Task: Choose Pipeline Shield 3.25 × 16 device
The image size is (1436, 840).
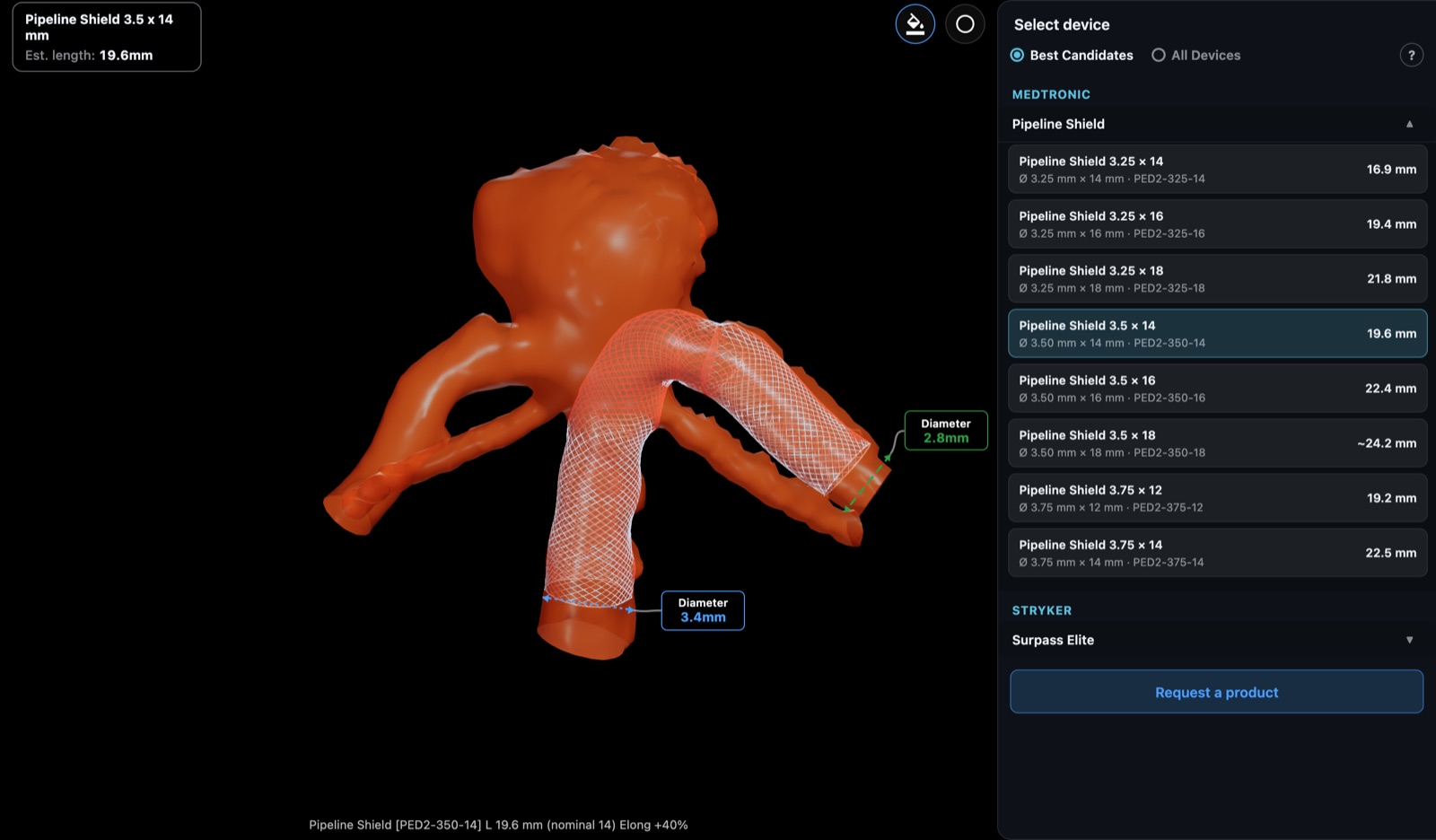Action: [1217, 224]
